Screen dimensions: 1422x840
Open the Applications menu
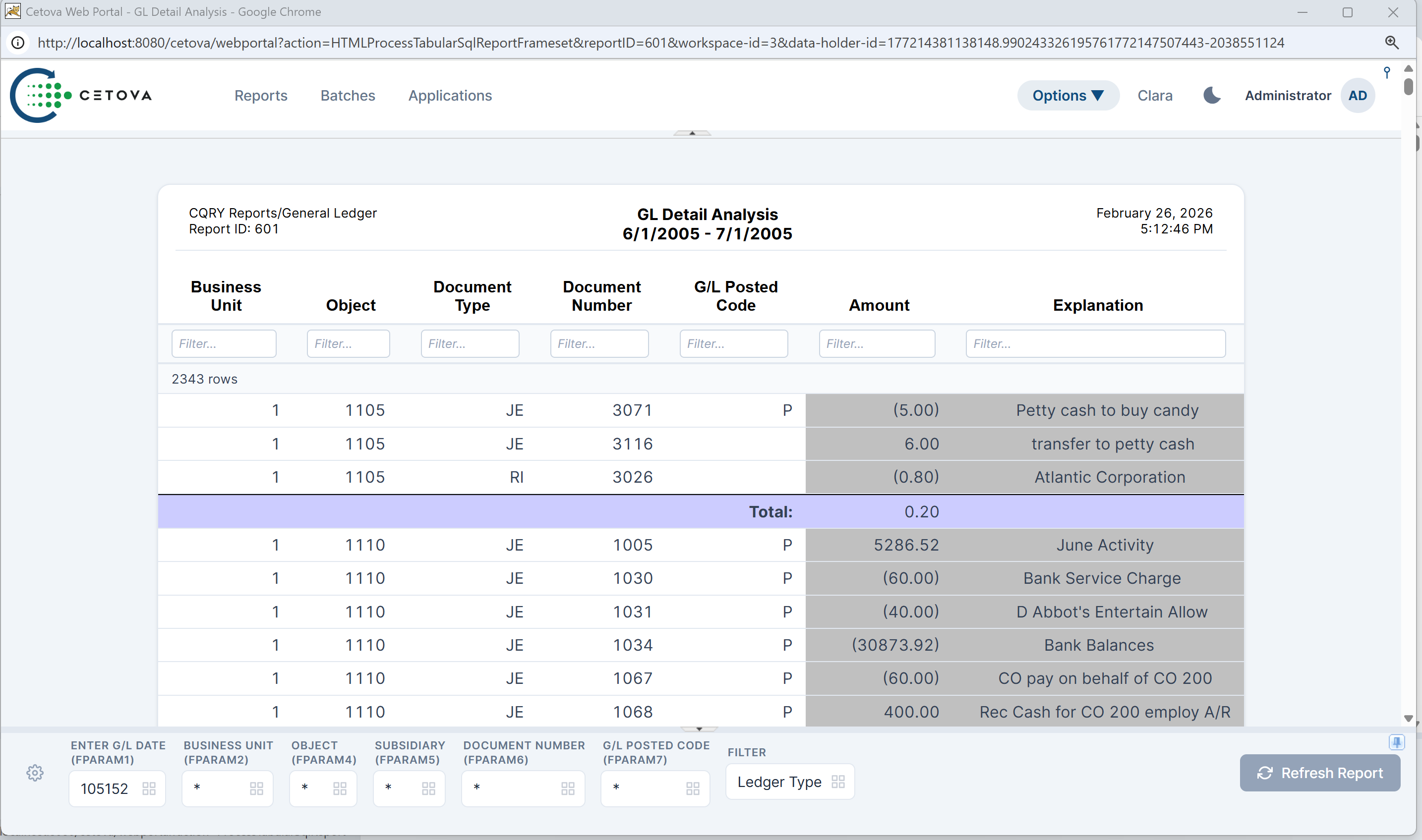tap(450, 95)
